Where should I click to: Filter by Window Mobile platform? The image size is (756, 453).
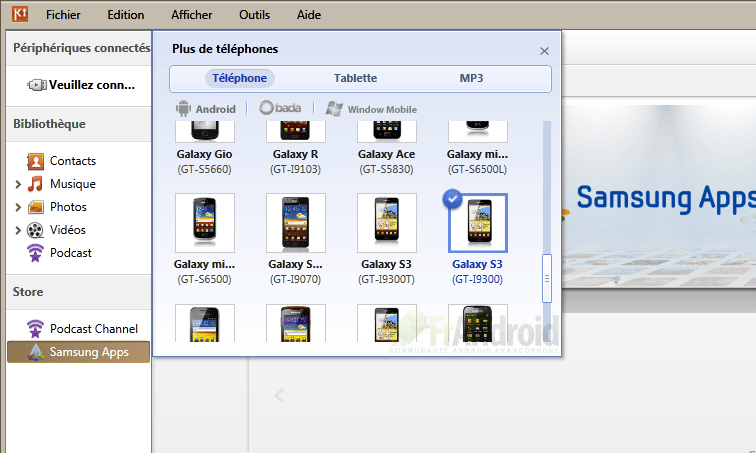coord(371,109)
